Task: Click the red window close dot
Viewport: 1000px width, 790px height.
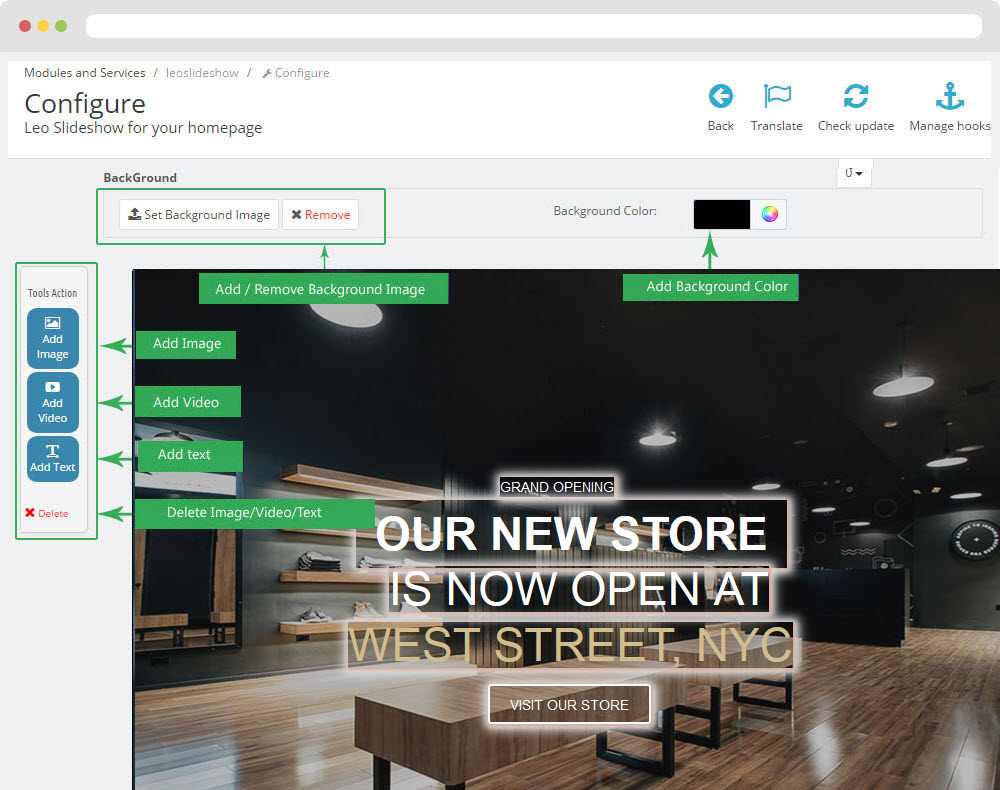Action: [x=25, y=26]
